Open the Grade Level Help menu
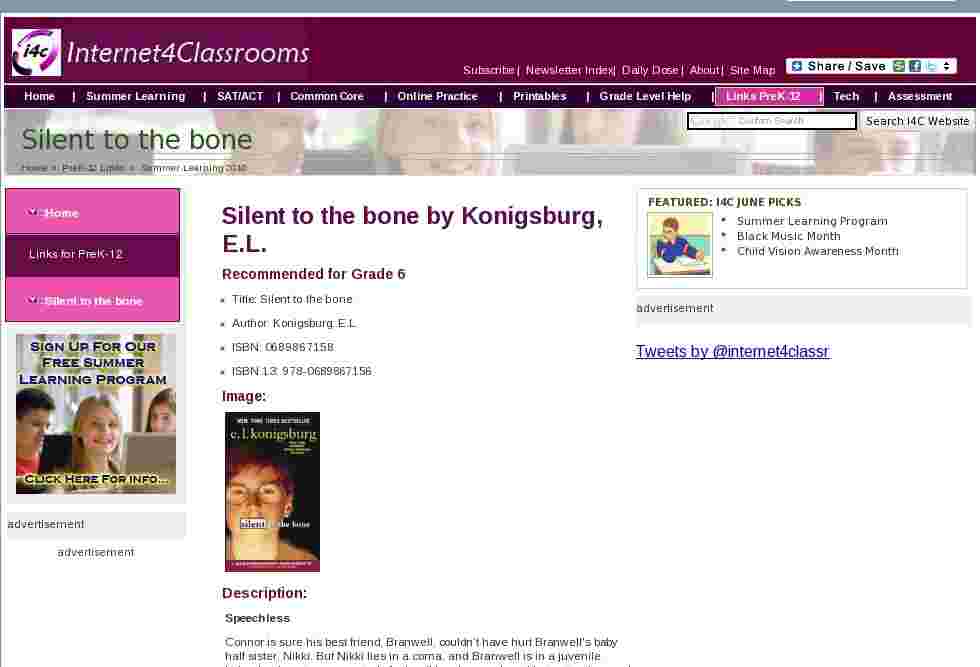 click(x=645, y=96)
